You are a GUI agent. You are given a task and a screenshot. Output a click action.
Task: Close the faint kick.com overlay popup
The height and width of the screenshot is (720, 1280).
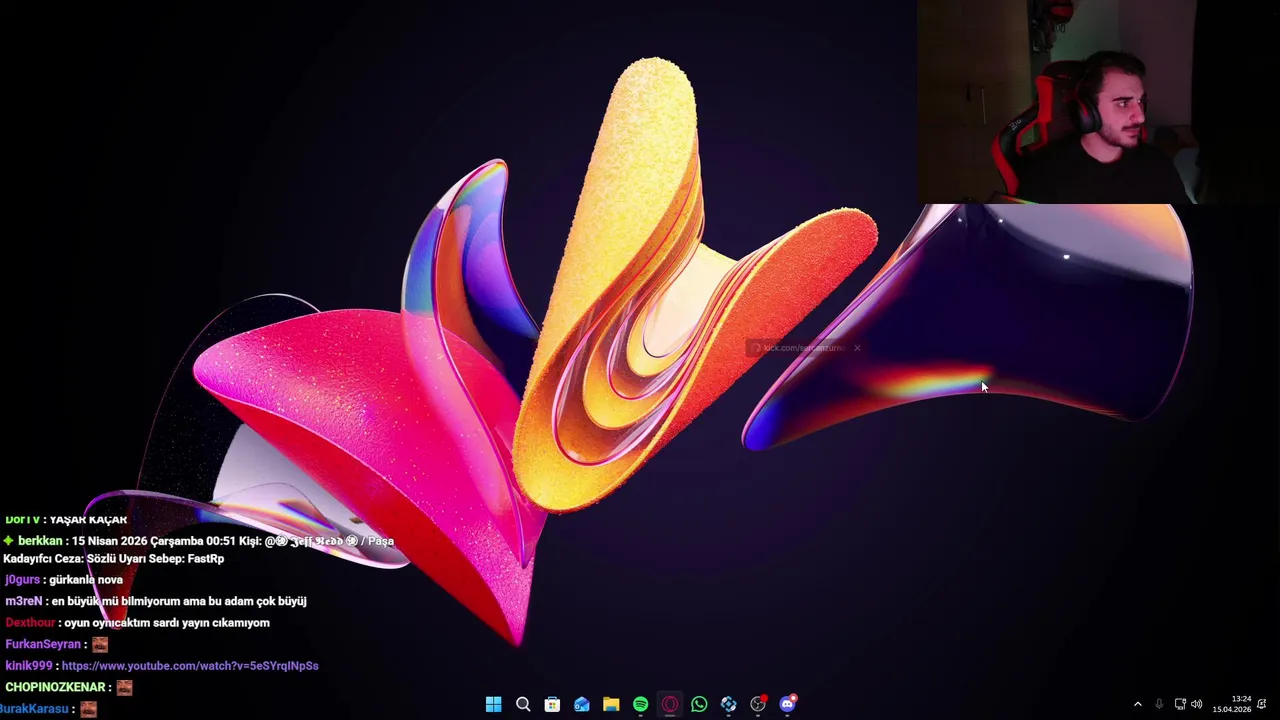[x=857, y=348]
